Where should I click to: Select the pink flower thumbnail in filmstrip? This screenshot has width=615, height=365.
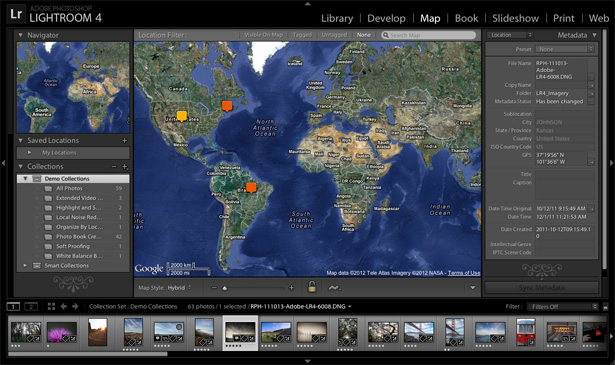(x=62, y=332)
